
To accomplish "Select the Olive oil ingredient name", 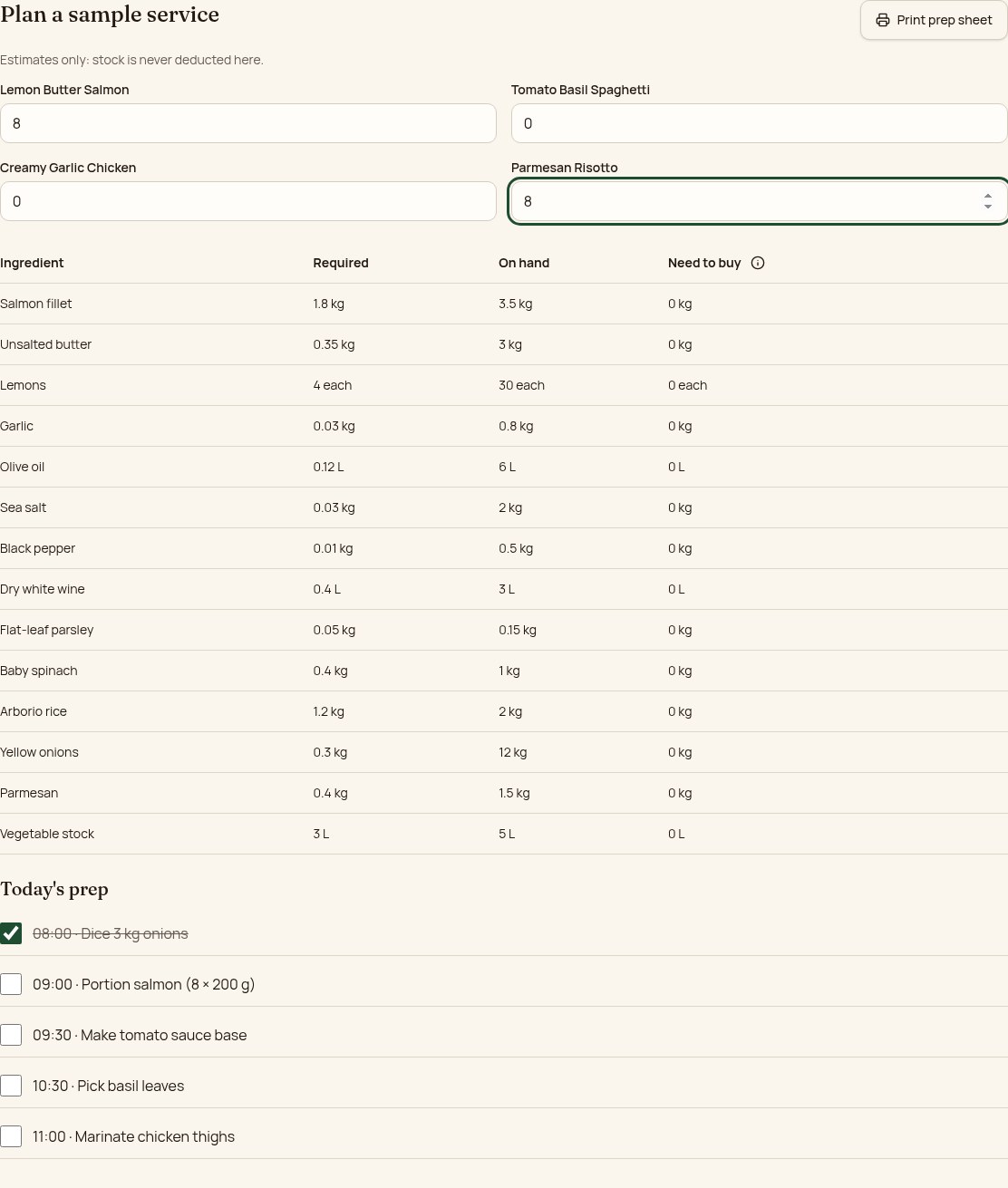I will (x=22, y=467).
